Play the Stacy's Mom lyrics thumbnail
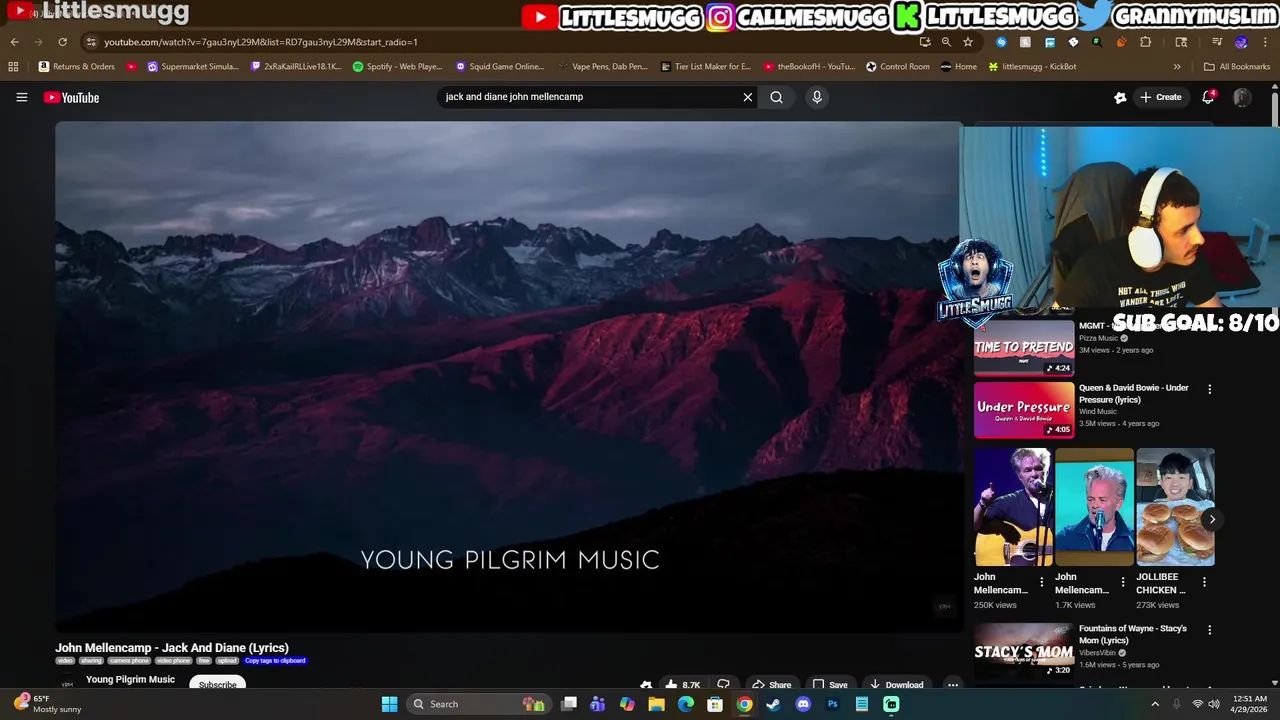Viewport: 1280px width, 720px height. (1024, 650)
